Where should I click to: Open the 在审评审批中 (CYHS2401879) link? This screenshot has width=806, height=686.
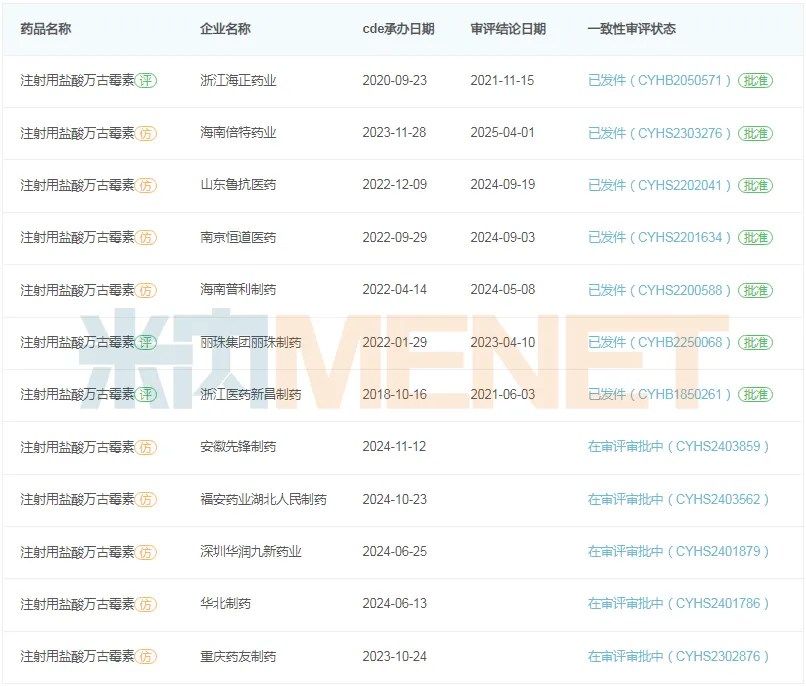coord(679,552)
